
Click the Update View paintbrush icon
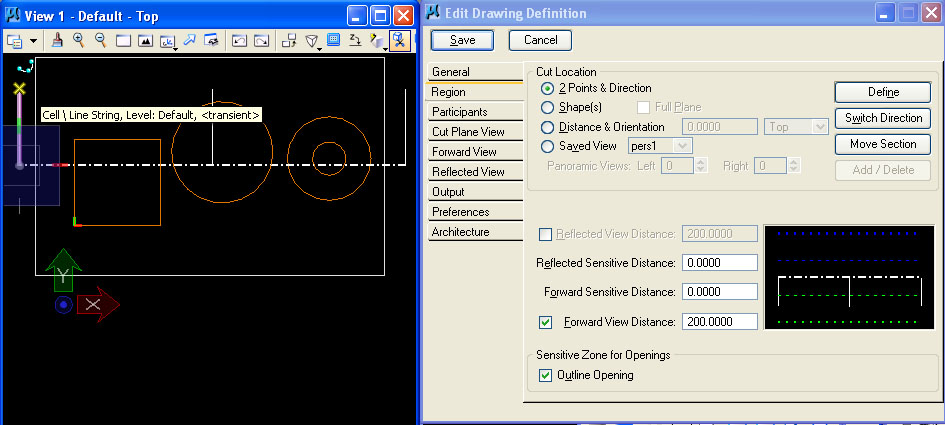pos(57,40)
